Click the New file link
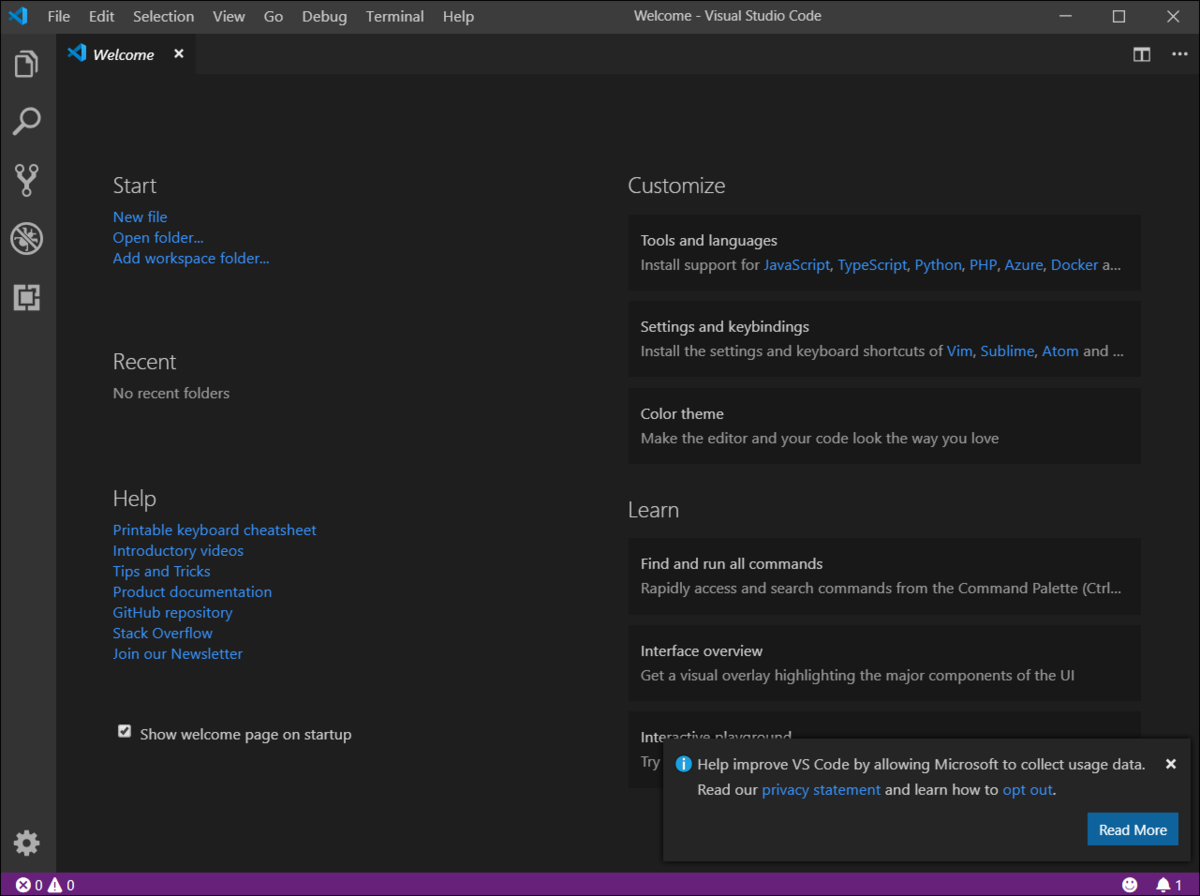 (x=140, y=217)
